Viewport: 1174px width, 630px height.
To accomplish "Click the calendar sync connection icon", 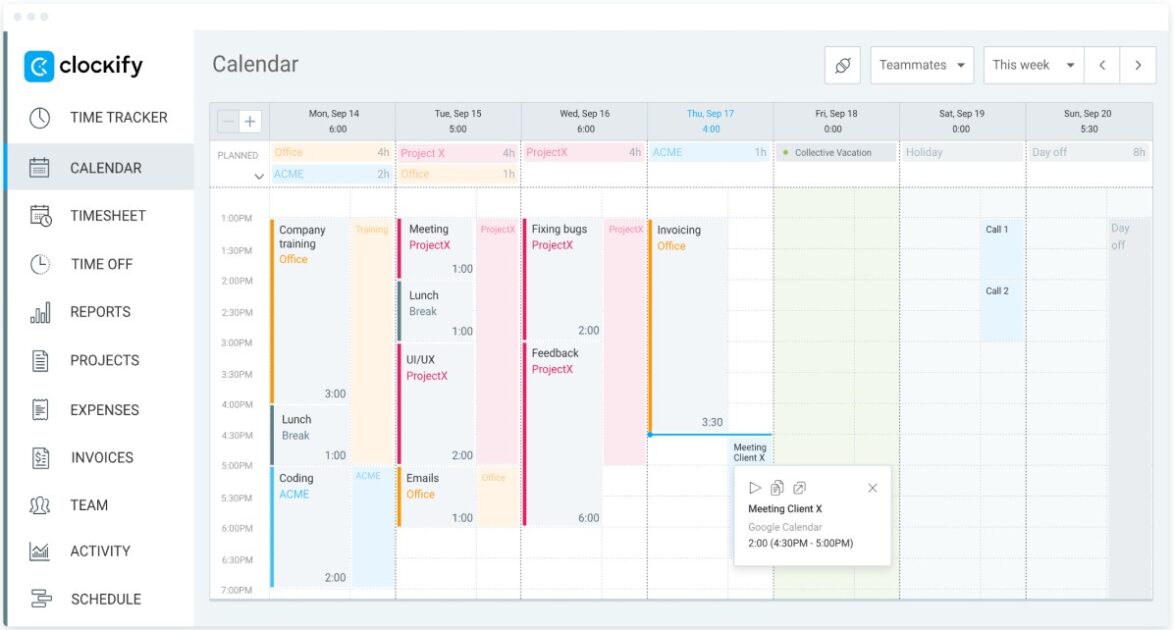I will pyautogui.click(x=843, y=64).
